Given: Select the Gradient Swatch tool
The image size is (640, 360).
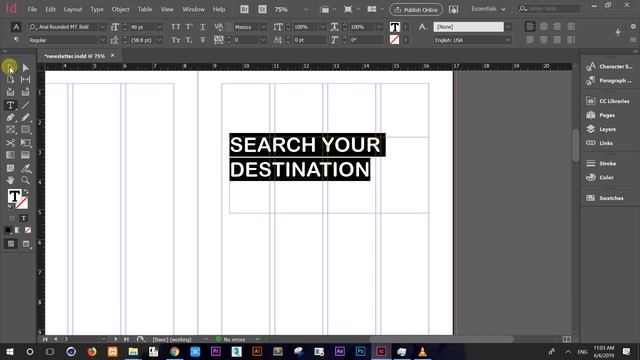Looking at the screenshot, I should tap(10, 155).
